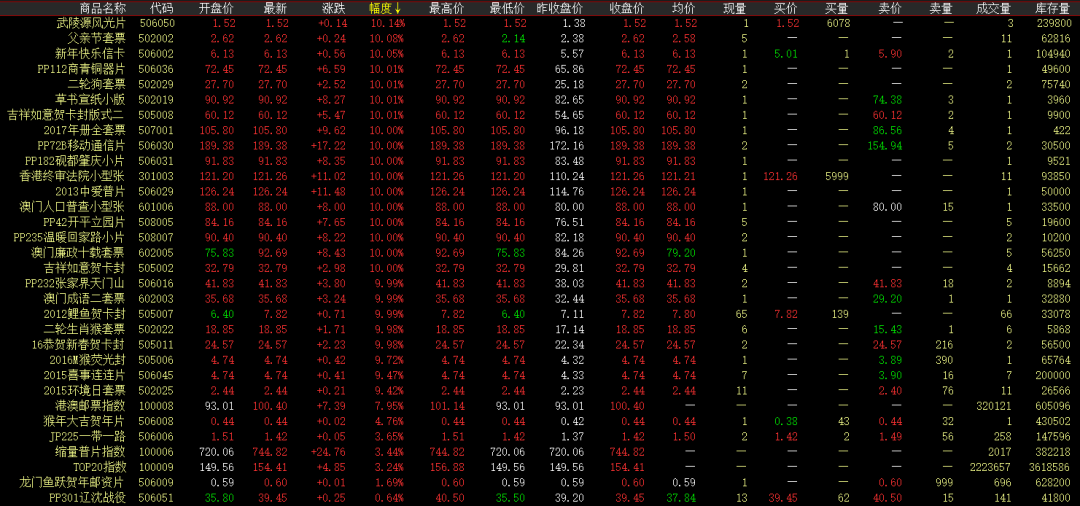Select 龙门鱼跃贺年邮资片 row
1080x506 pixels.
click(x=74, y=481)
